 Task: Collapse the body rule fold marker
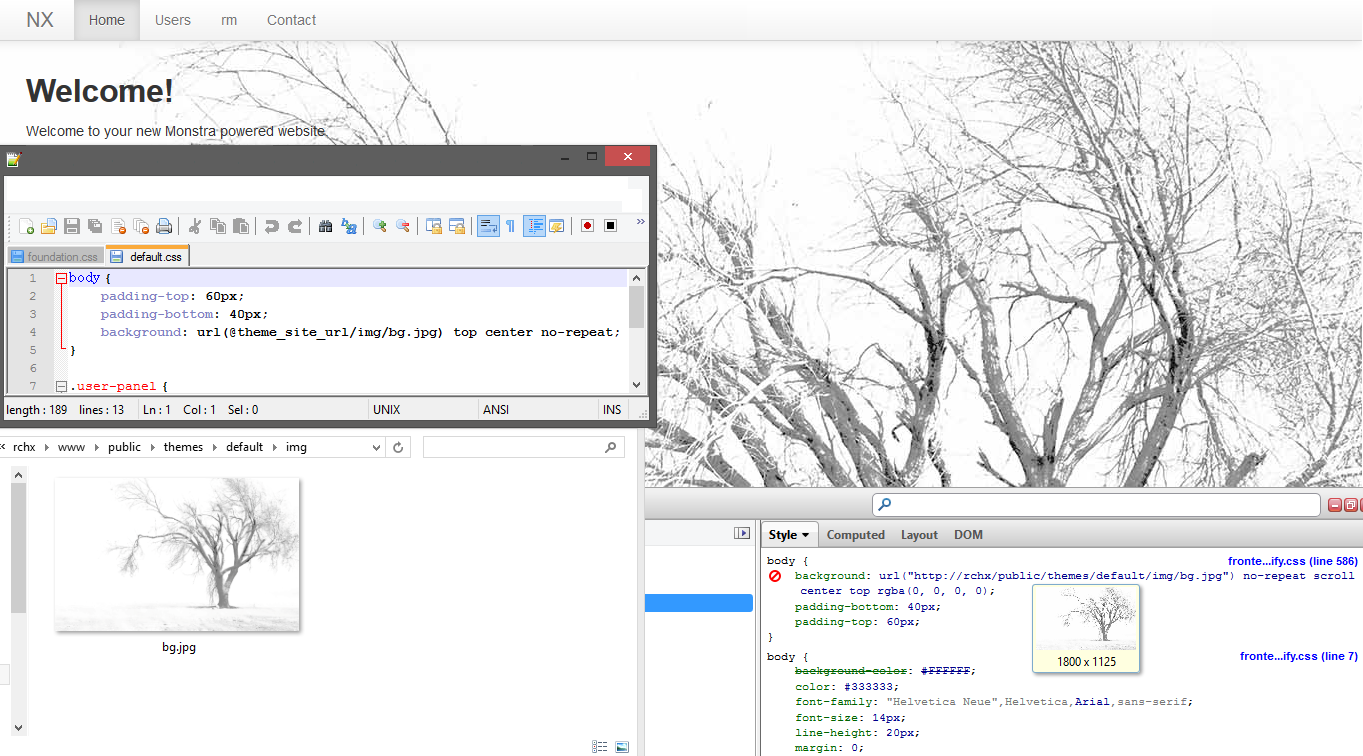point(61,279)
